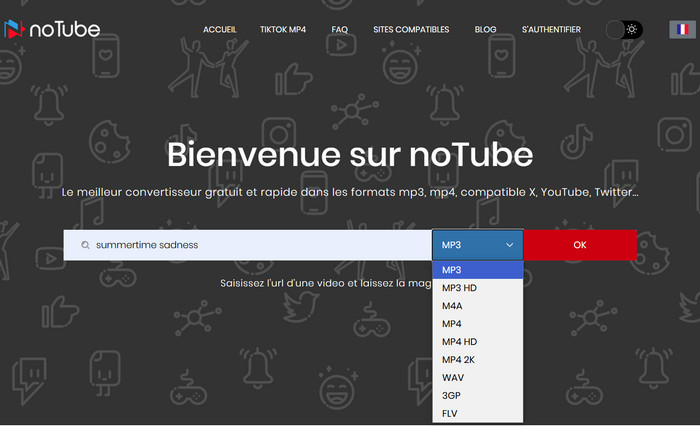700x426 pixels.
Task: Choose 3GP format option
Action: 452,395
